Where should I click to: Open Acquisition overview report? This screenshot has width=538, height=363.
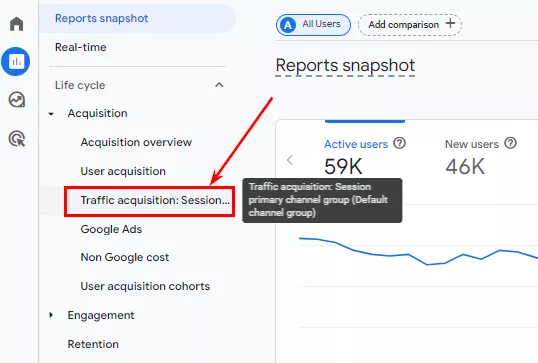coord(136,142)
